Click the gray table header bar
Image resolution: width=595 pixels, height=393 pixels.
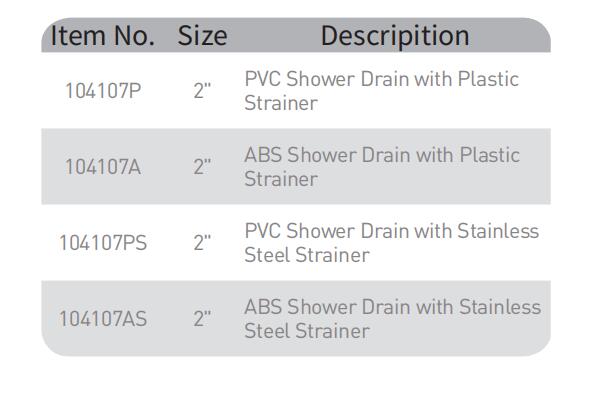point(296,35)
